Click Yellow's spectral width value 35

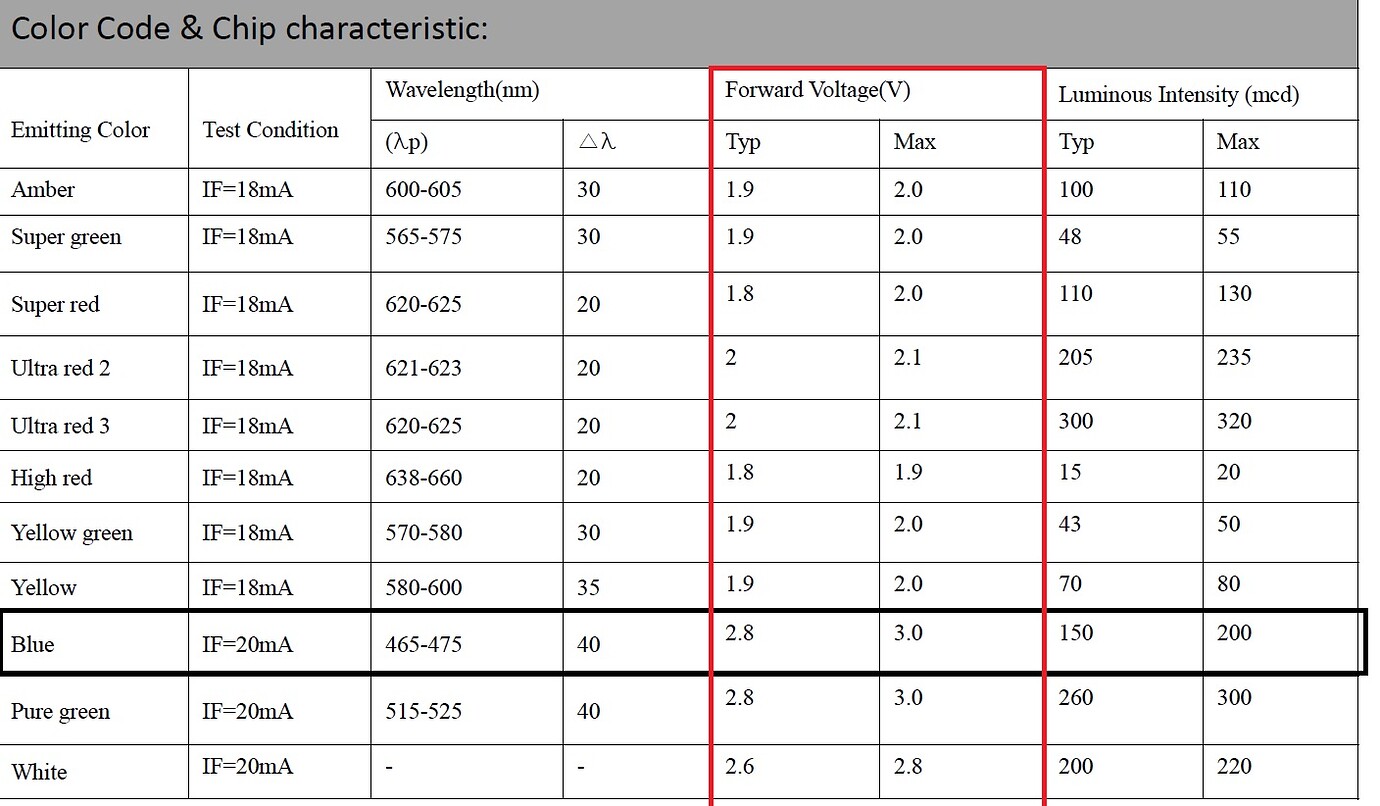(589, 587)
